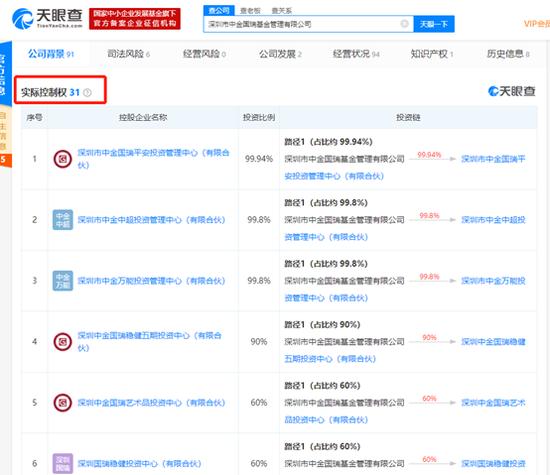The height and width of the screenshot is (475, 550).
Task: Open the 经营状况 tab
Action: click(x=356, y=54)
